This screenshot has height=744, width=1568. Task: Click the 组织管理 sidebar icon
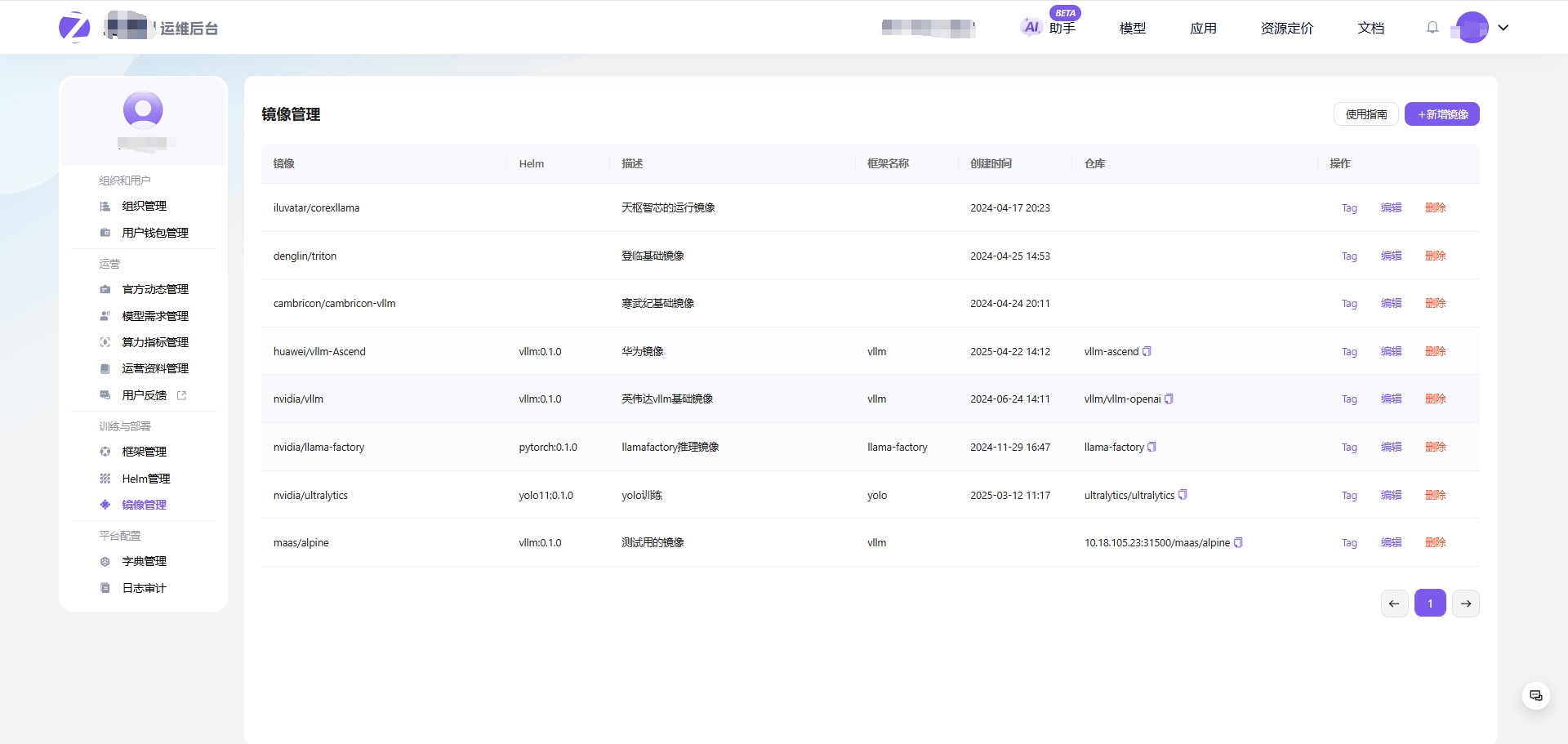tap(105, 207)
